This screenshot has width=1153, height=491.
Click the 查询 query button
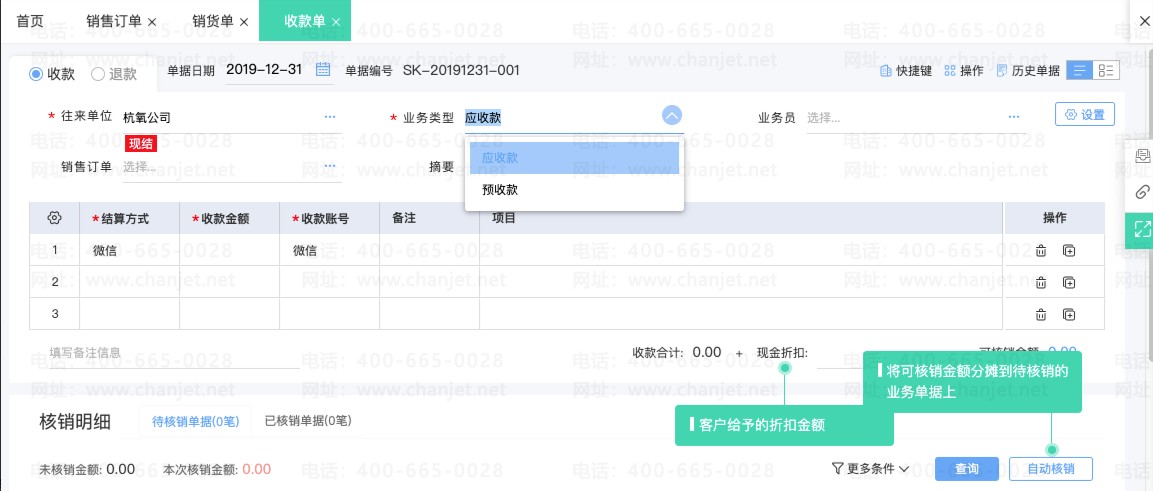[967, 469]
